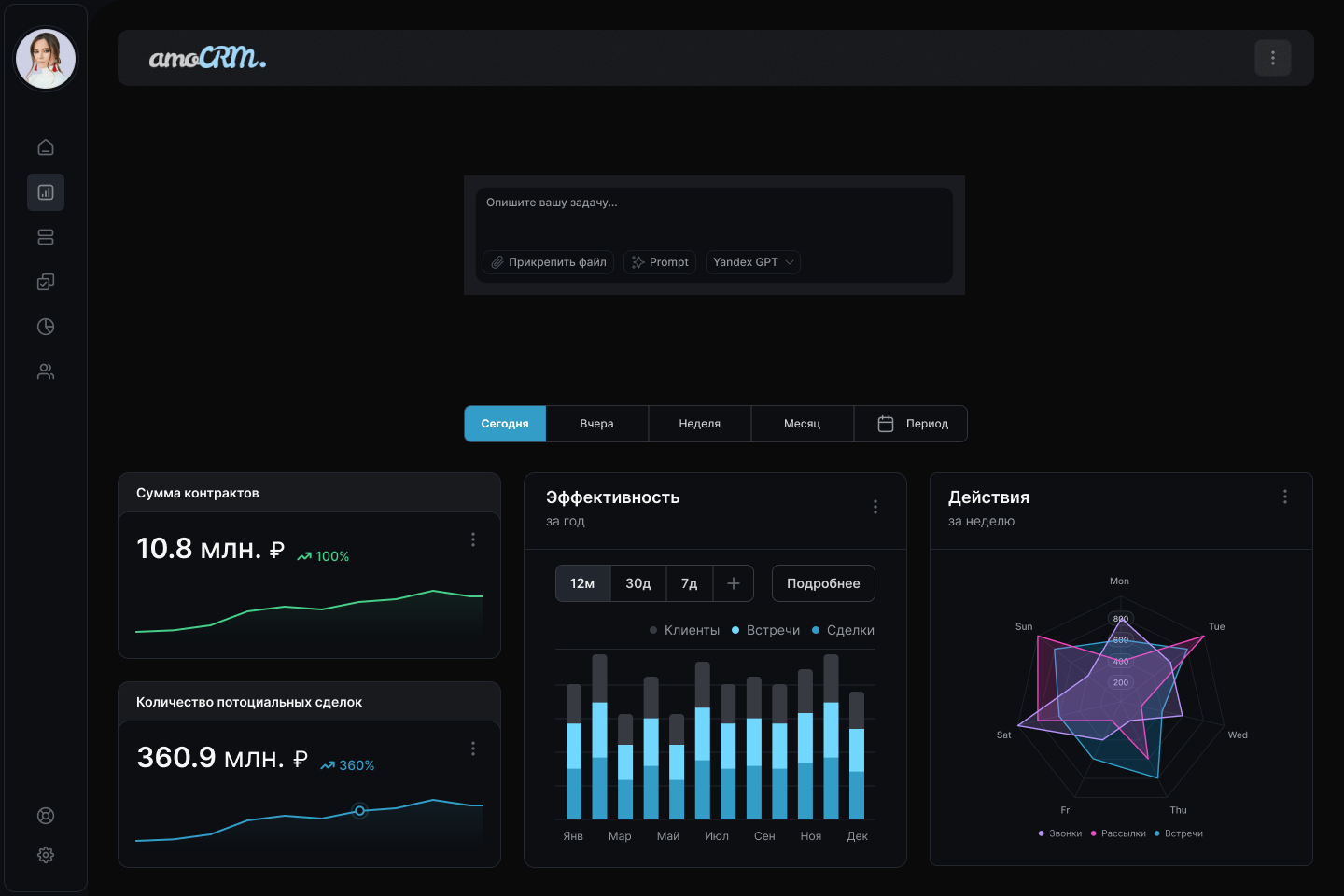Toggle Сделки series in chart legend
Viewport: 1344px width, 896px height.
[x=844, y=630]
